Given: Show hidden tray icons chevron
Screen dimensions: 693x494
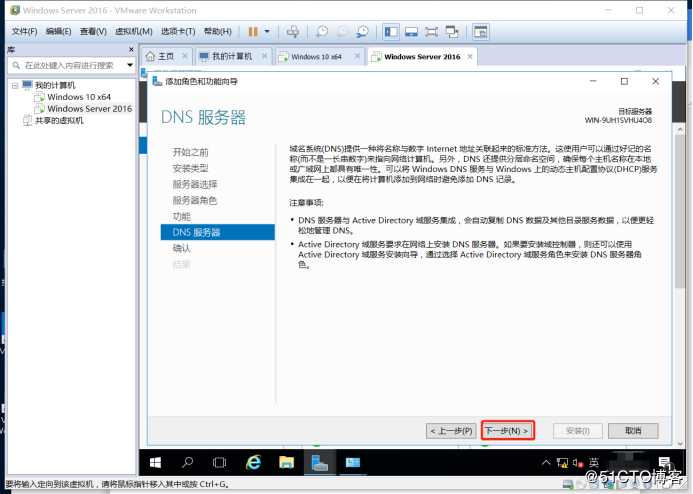Looking at the screenshot, I should pyautogui.click(x=546, y=463).
